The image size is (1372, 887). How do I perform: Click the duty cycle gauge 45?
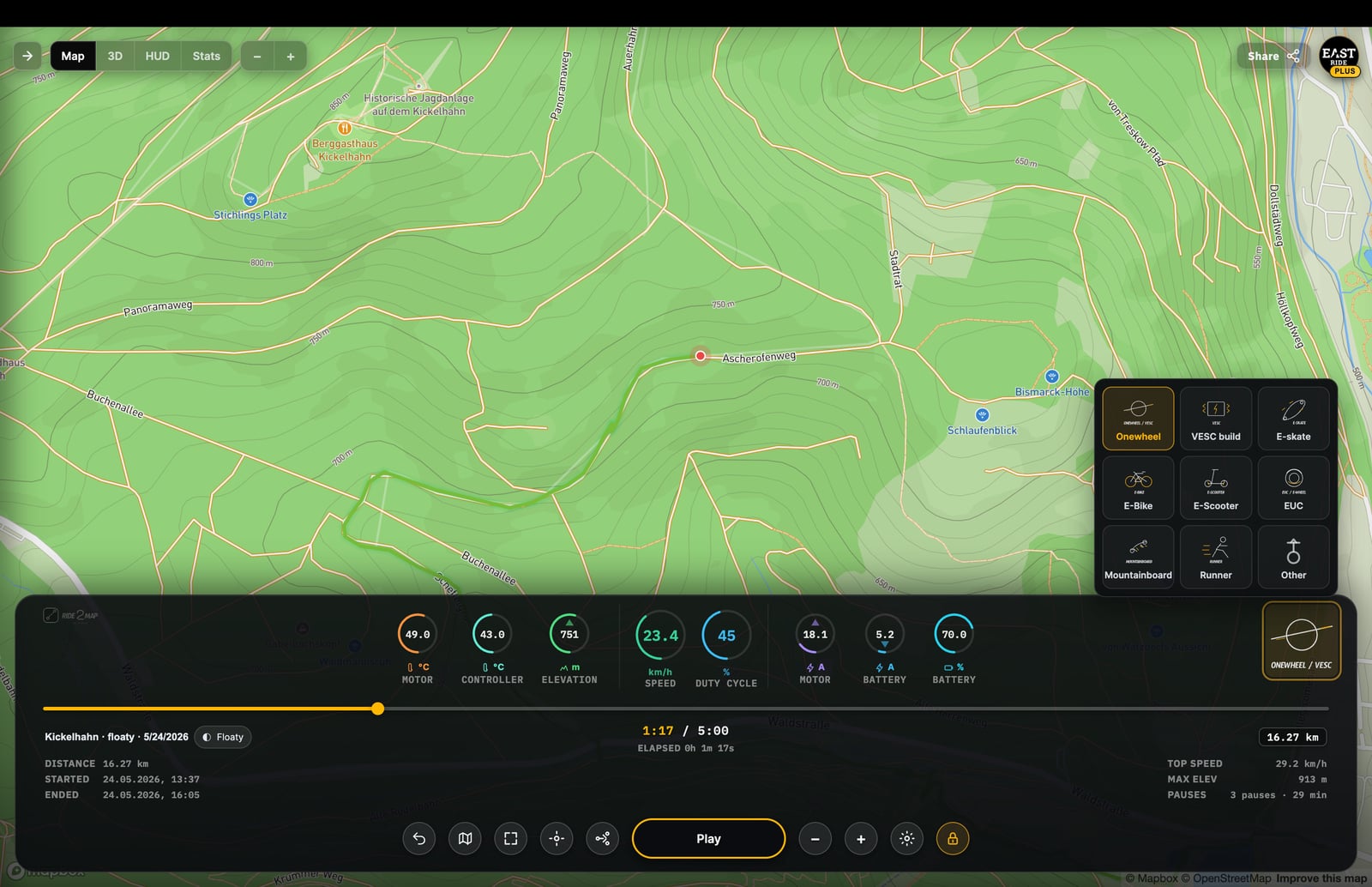point(726,636)
